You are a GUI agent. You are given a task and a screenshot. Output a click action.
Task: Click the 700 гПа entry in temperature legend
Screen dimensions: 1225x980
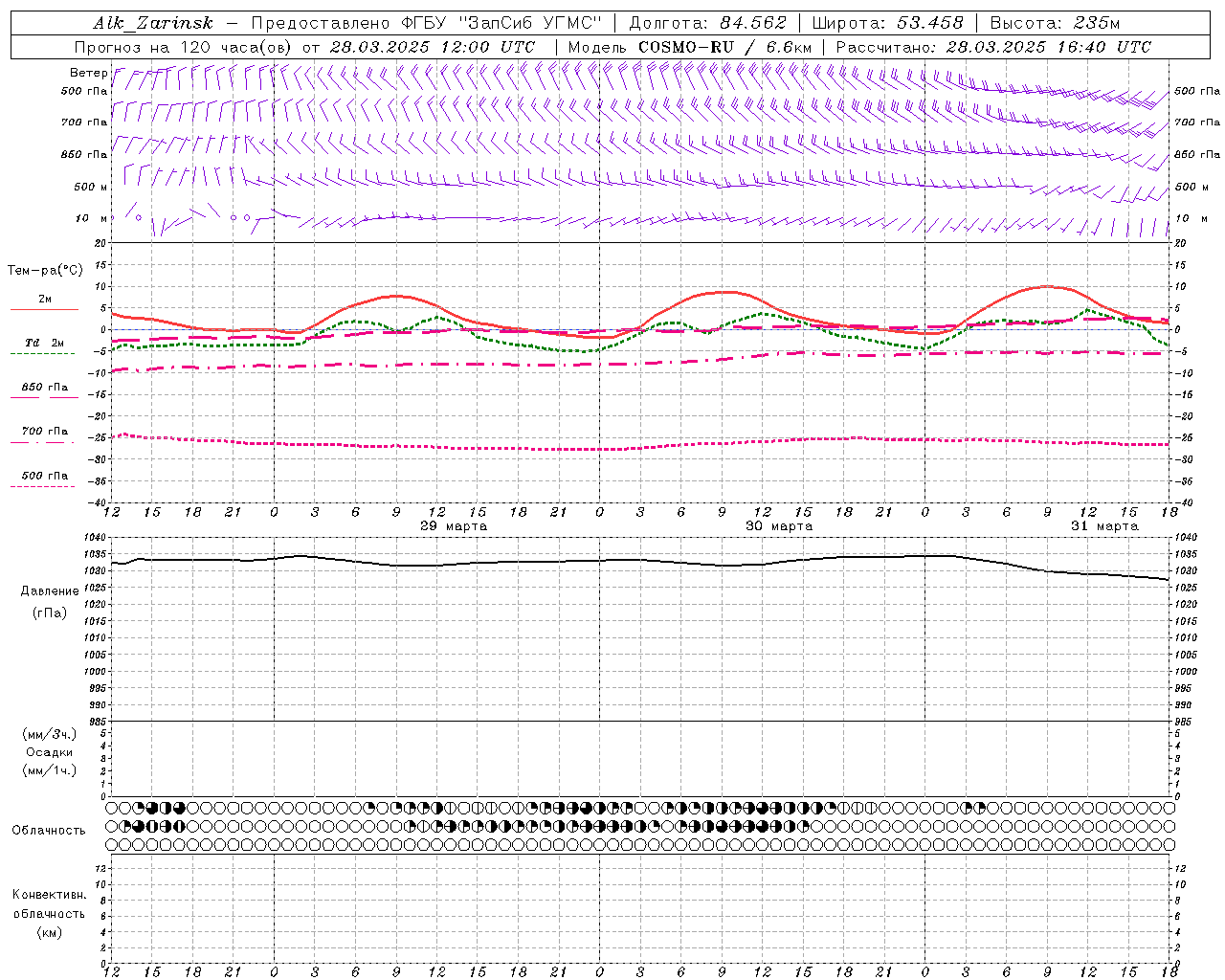[x=45, y=432]
